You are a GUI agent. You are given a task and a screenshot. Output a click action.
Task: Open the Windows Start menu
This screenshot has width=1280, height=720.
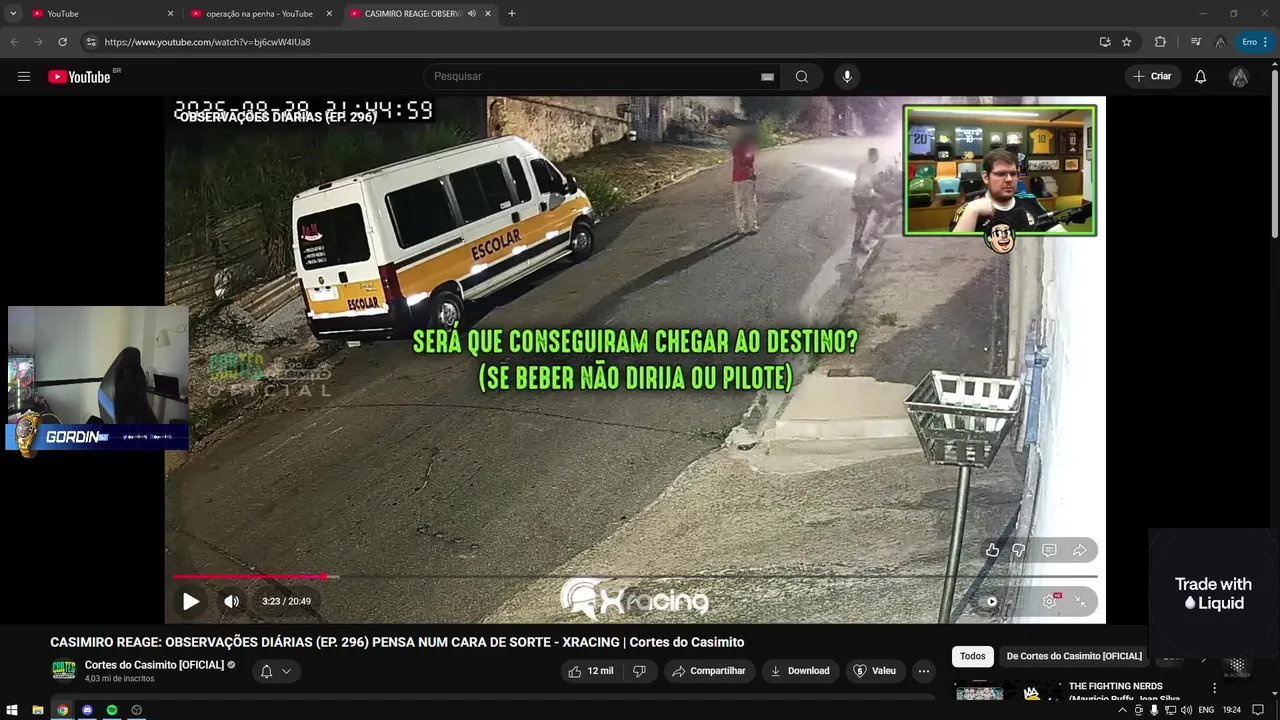coord(12,710)
